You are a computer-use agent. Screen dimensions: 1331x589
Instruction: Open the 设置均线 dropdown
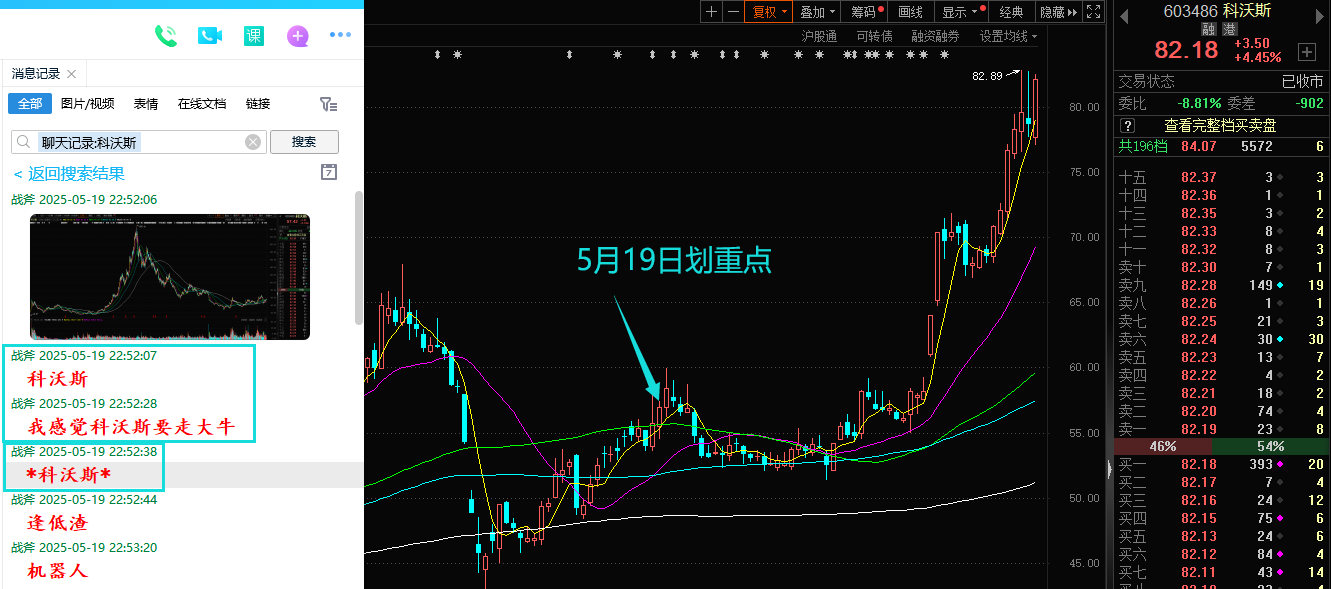tap(1008, 36)
